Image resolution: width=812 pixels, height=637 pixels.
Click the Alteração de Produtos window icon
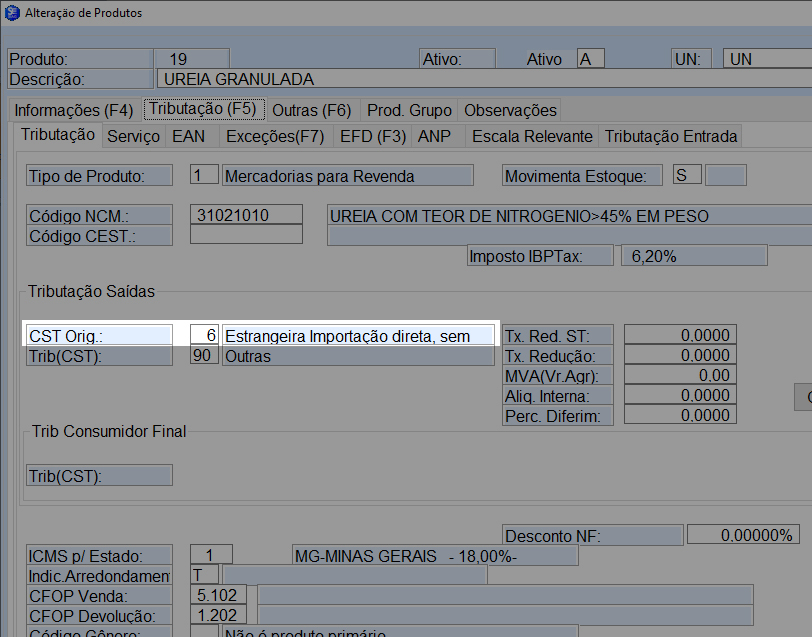(11, 13)
